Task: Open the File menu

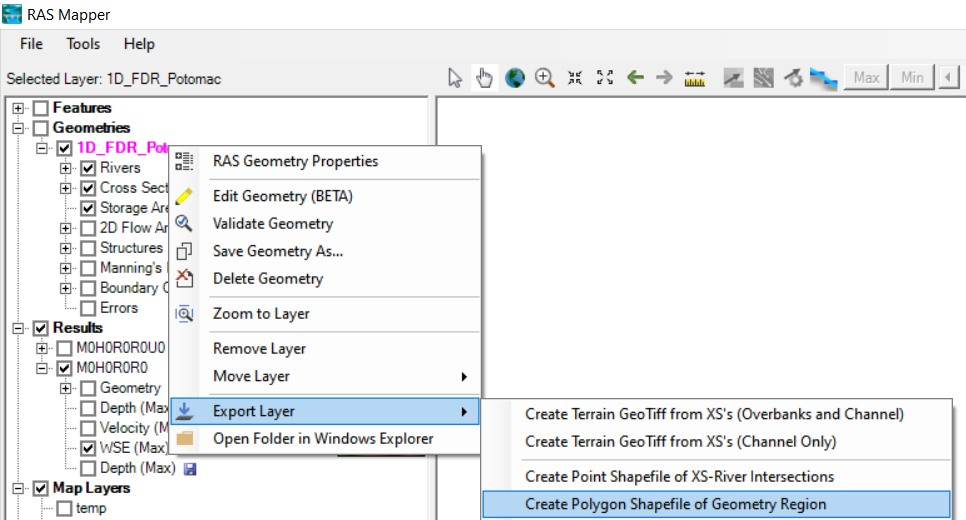Action: click(31, 44)
